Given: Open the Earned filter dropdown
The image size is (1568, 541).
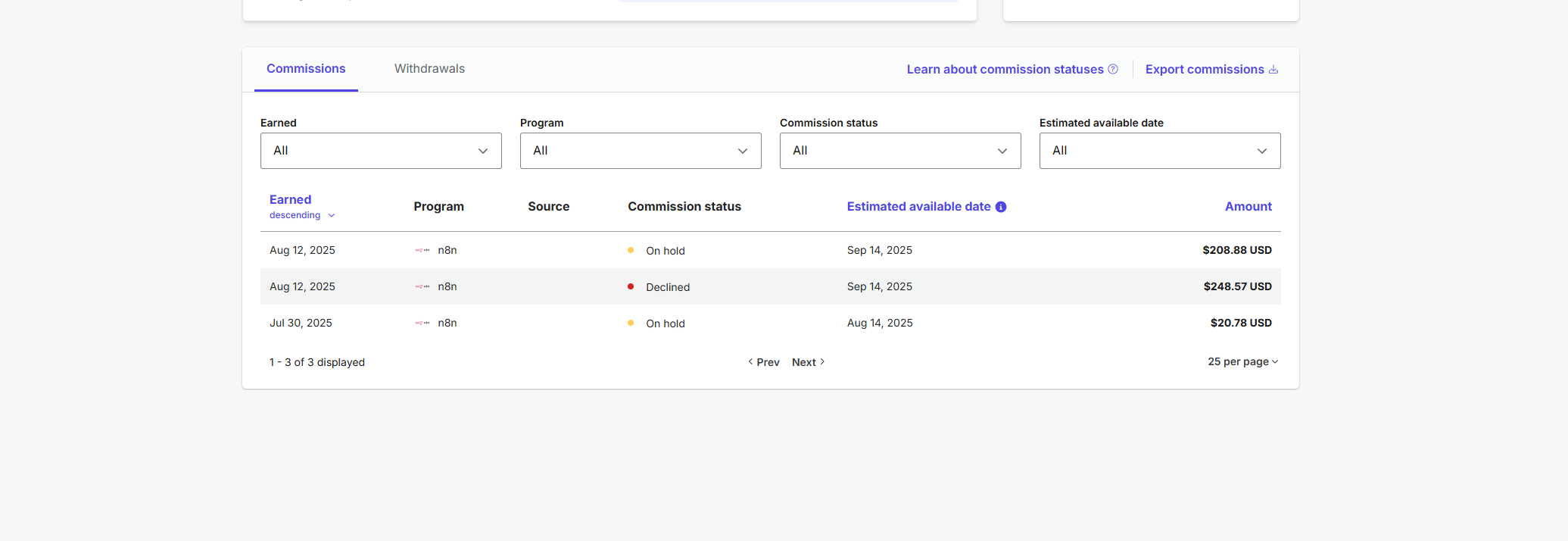Looking at the screenshot, I should click(x=381, y=151).
